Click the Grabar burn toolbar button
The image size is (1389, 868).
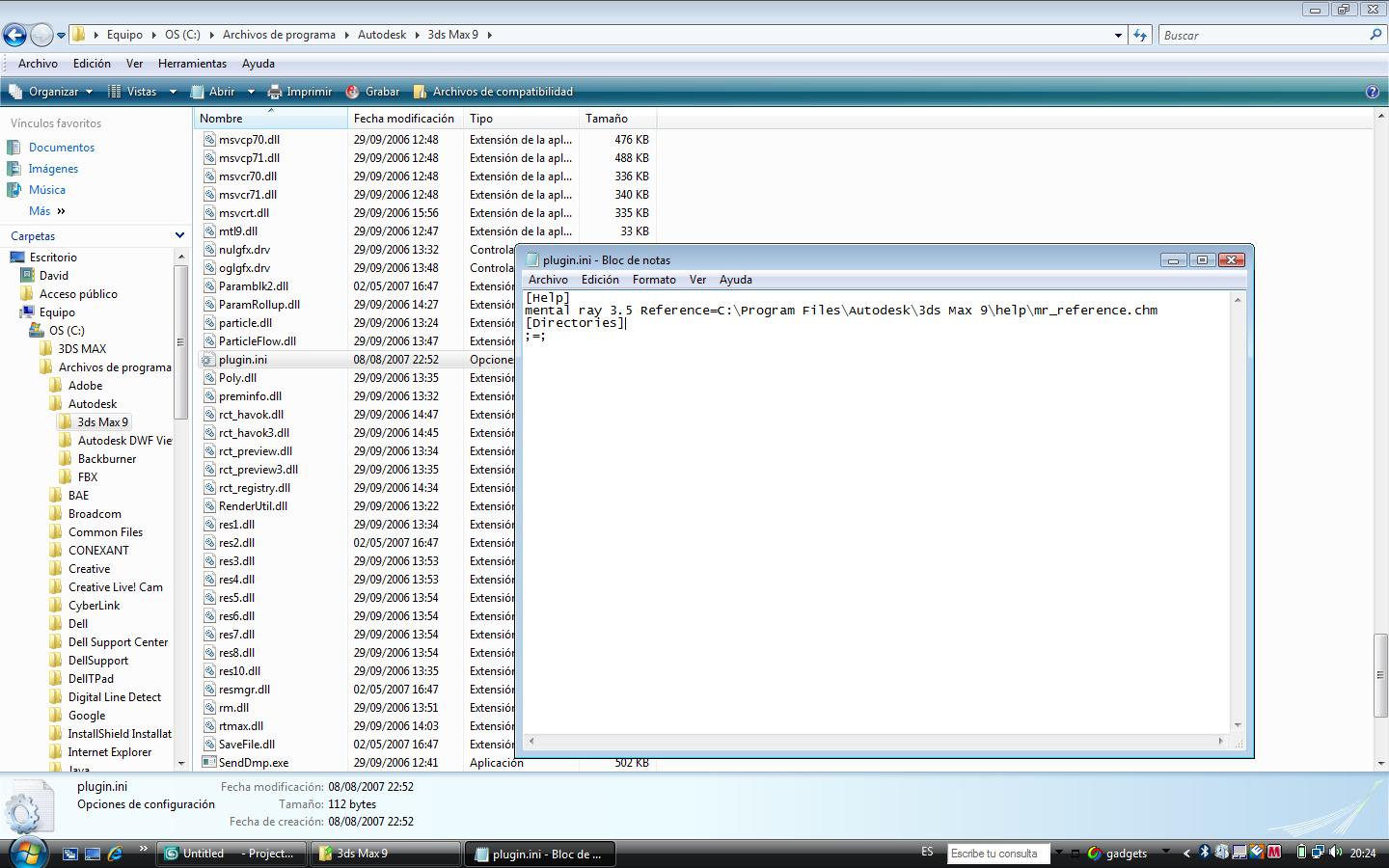click(x=372, y=92)
